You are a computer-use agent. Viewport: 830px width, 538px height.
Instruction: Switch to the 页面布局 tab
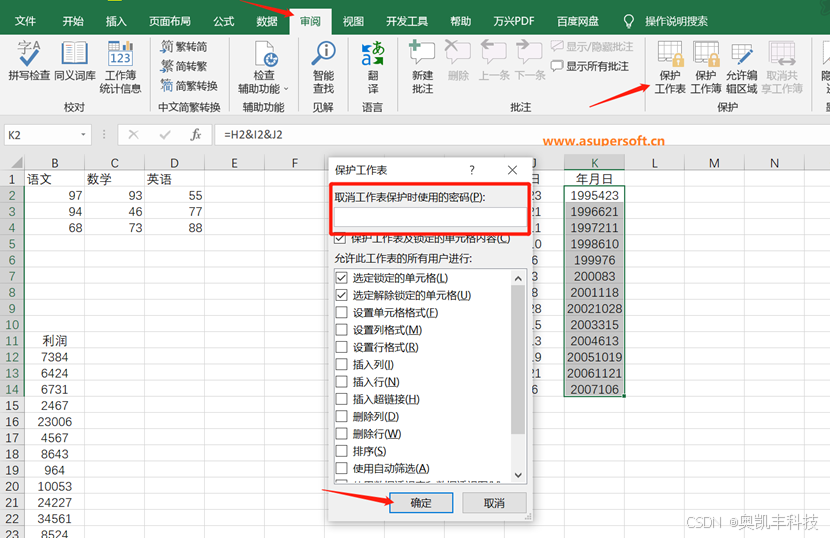click(x=169, y=21)
